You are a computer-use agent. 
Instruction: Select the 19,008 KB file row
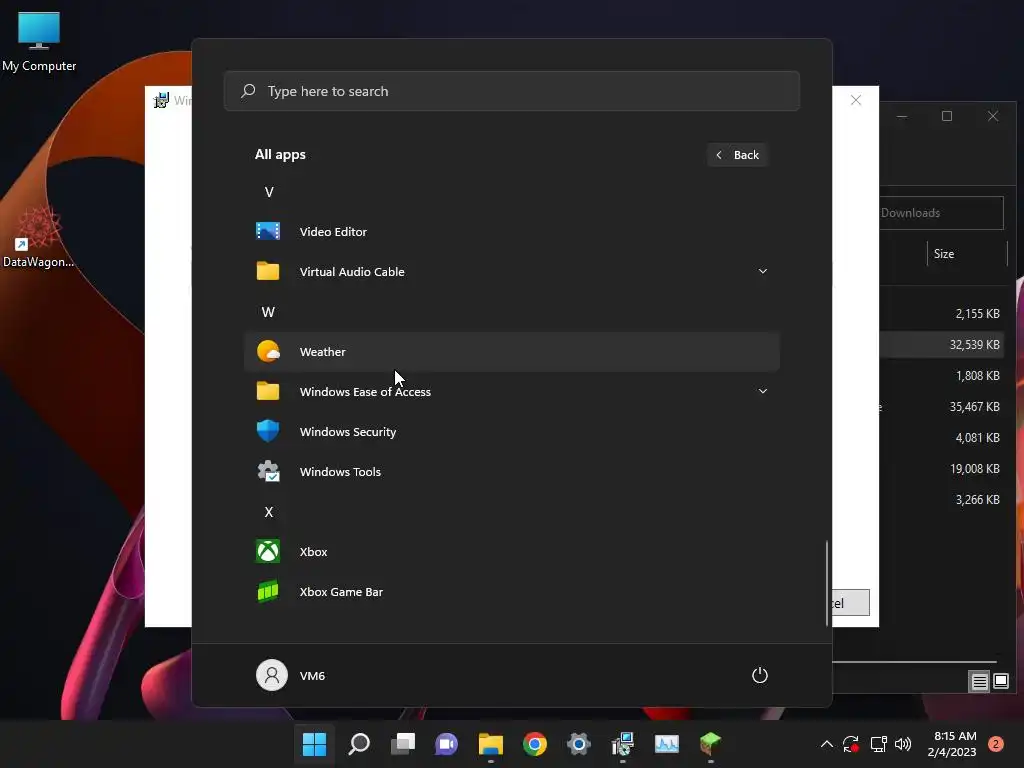941,469
